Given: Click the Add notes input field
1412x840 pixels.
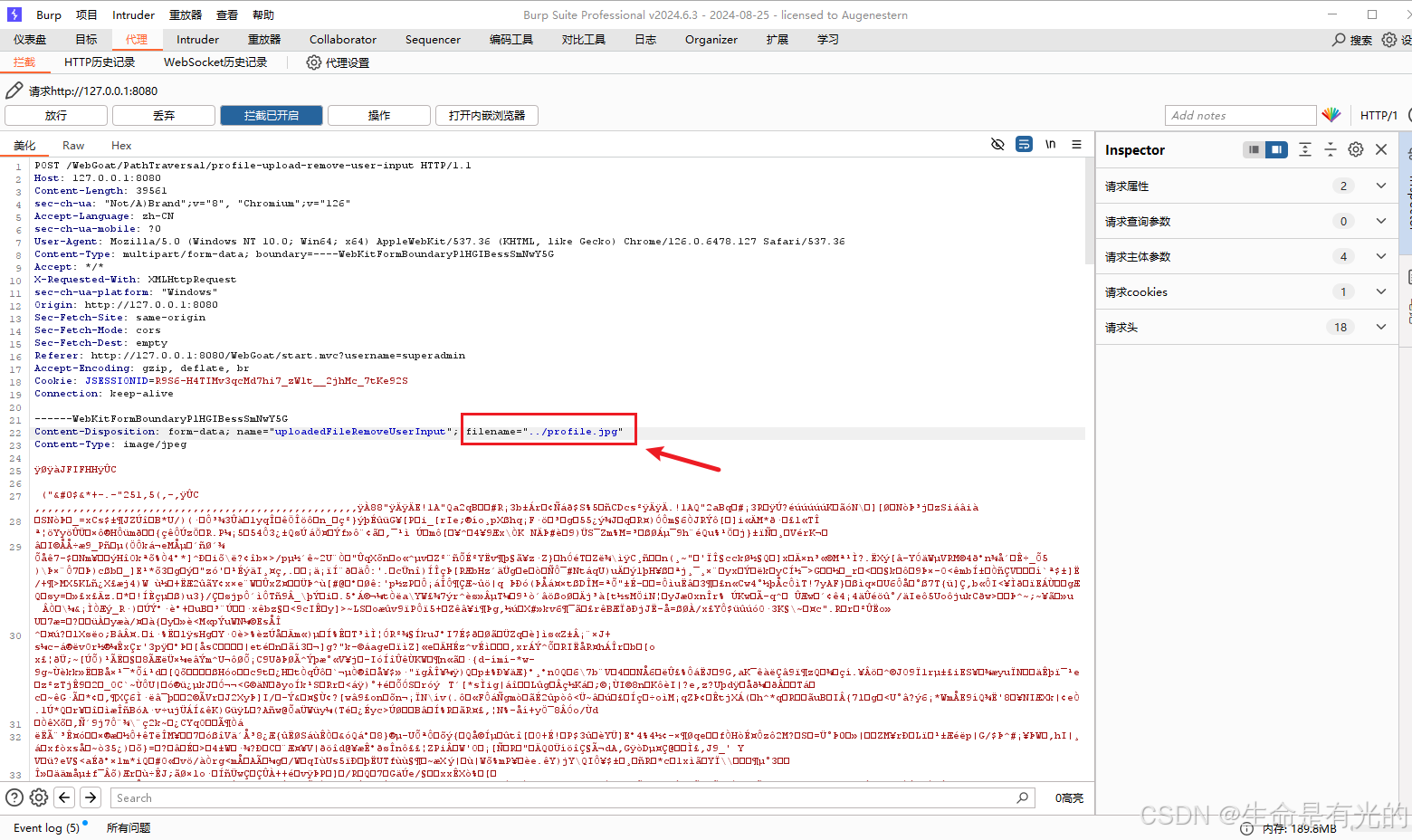Looking at the screenshot, I should click(x=1239, y=116).
